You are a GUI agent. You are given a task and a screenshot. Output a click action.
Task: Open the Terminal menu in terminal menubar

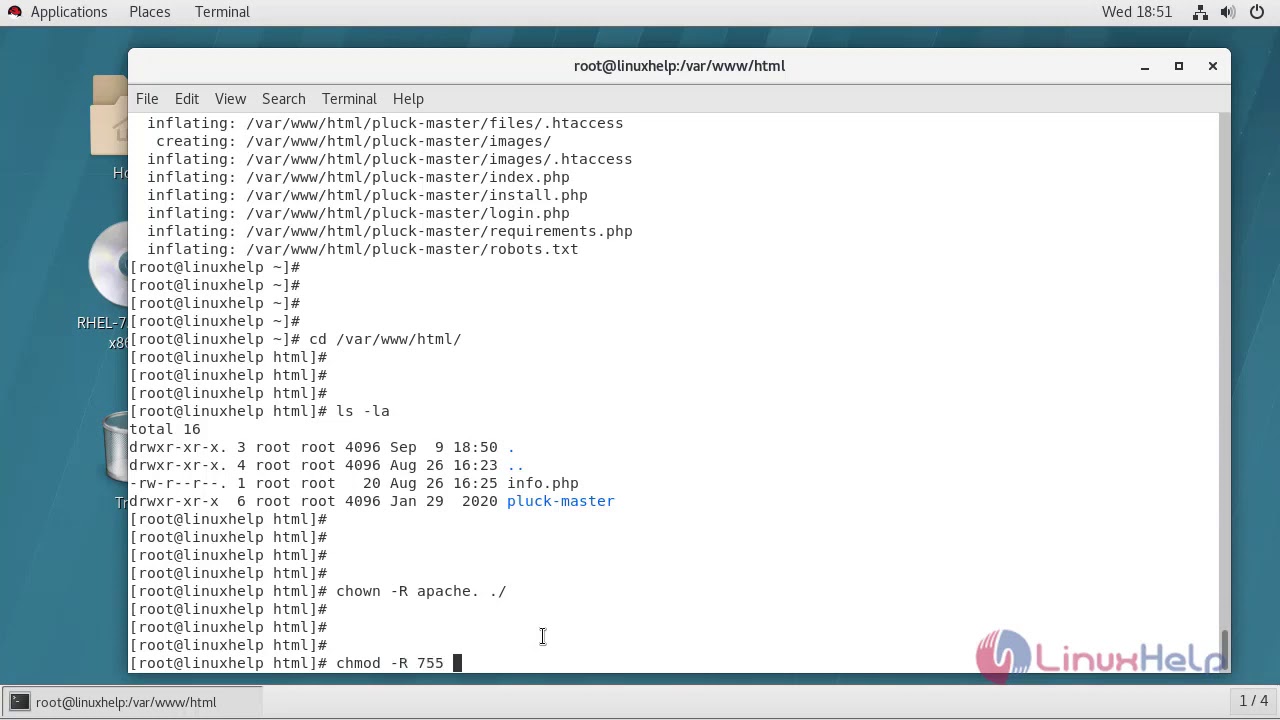(349, 99)
